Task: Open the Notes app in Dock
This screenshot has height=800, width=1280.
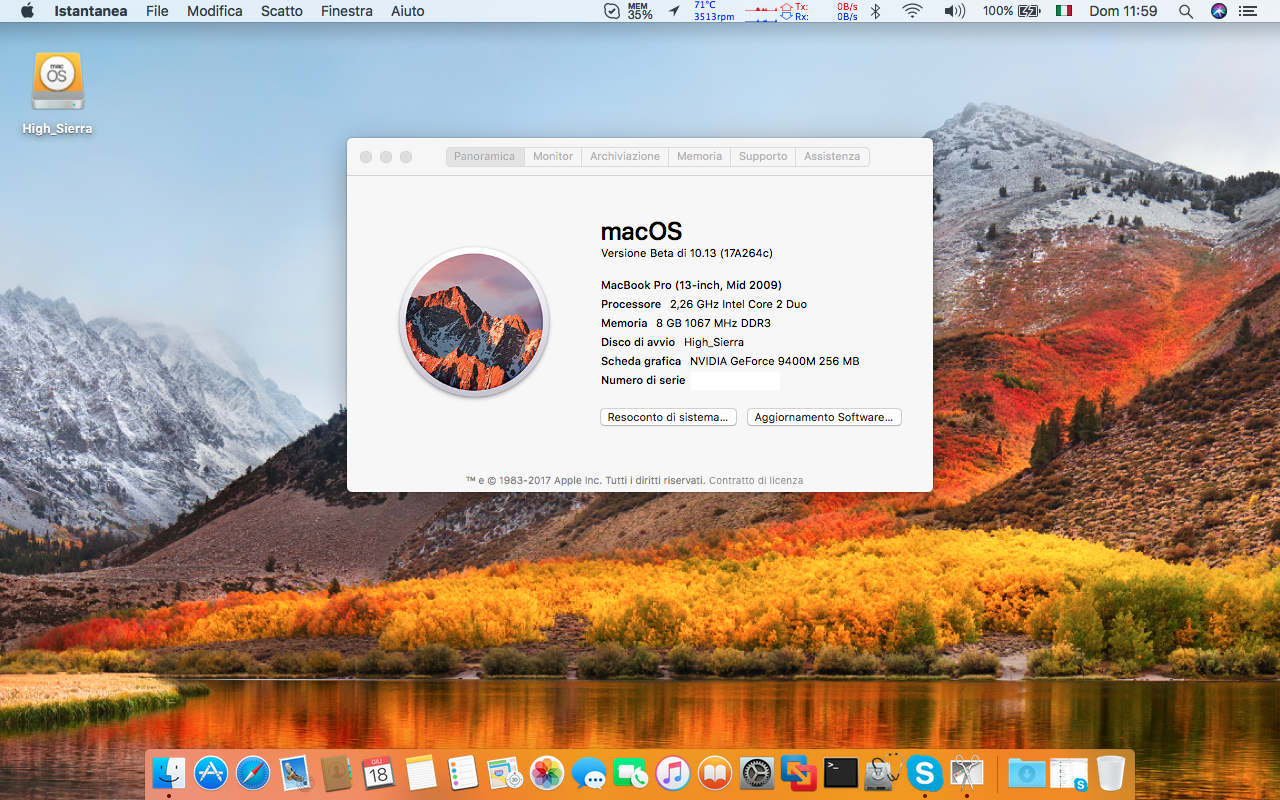Action: pos(421,773)
